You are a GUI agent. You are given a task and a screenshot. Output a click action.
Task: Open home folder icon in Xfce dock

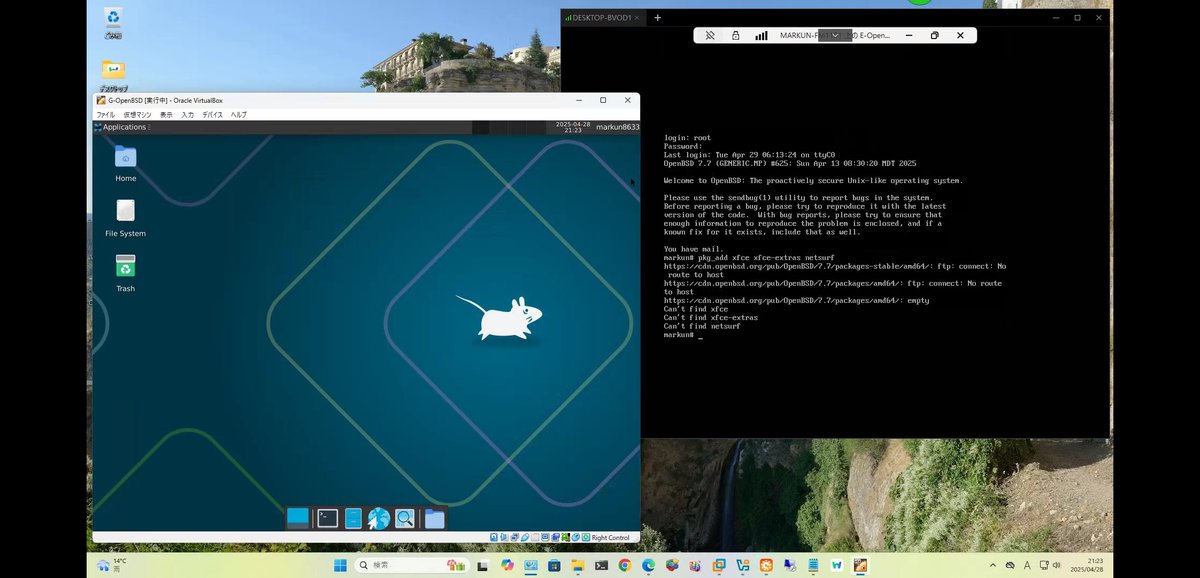click(x=434, y=518)
